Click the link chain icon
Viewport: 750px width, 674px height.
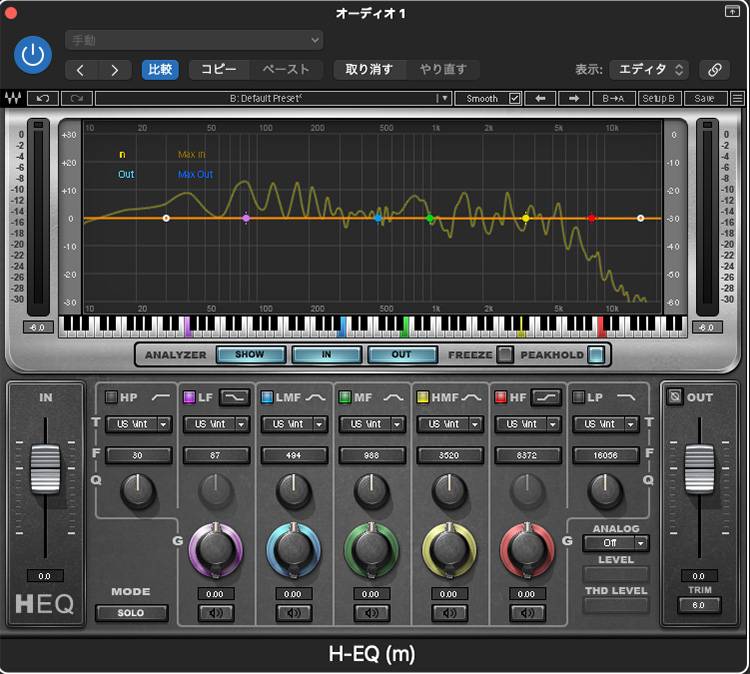tap(714, 70)
